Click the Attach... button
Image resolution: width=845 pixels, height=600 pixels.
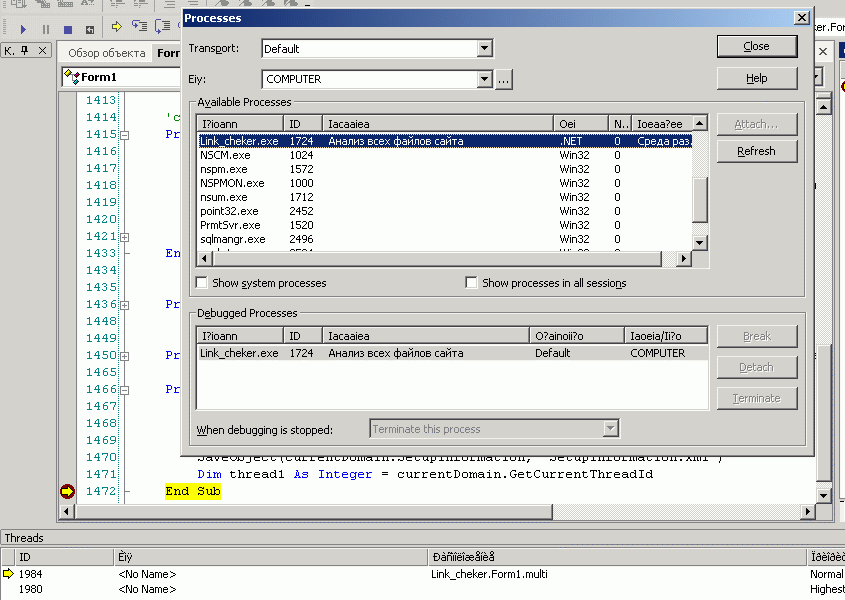click(757, 124)
